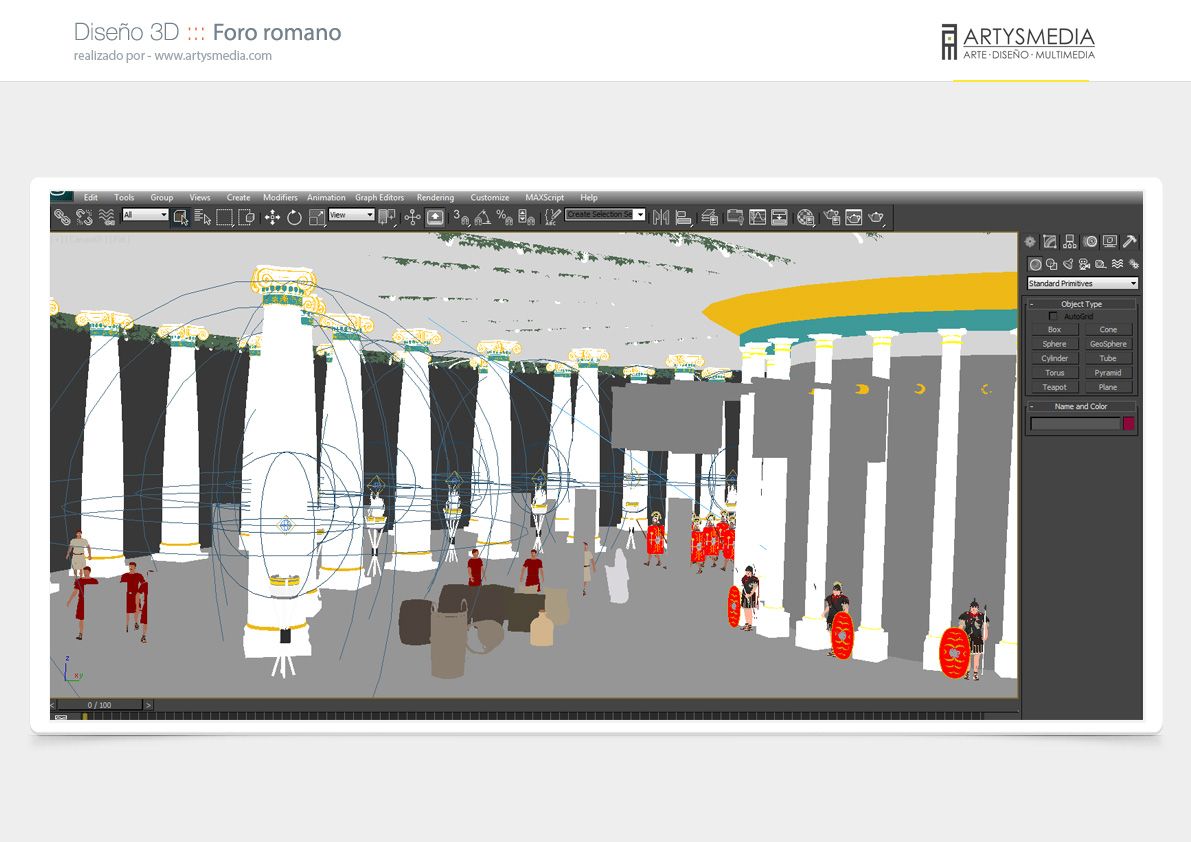Open the Utilities hammer panel

(1129, 241)
